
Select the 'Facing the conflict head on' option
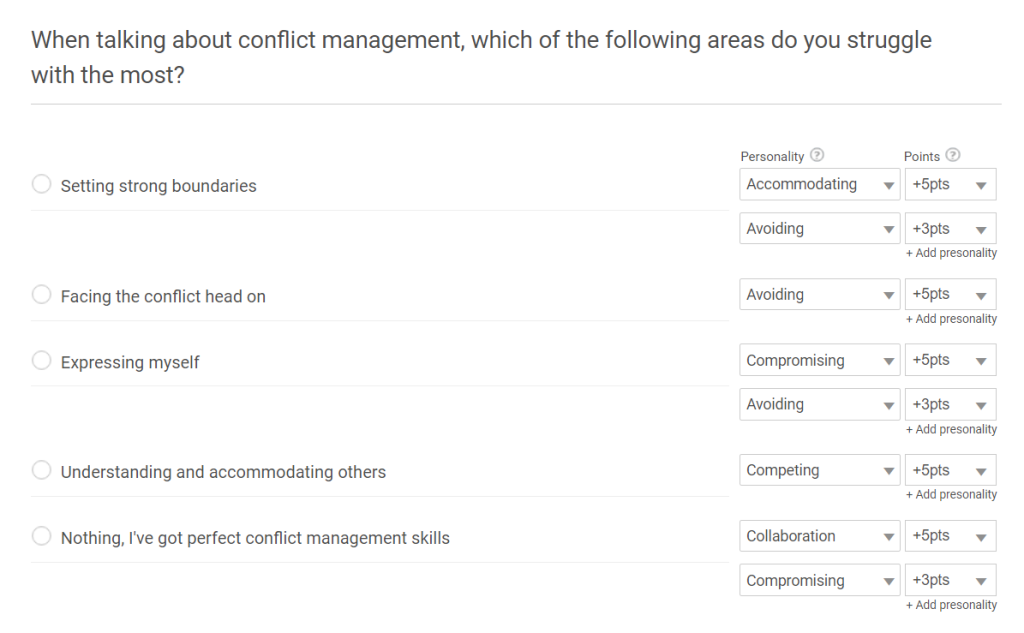[42, 295]
